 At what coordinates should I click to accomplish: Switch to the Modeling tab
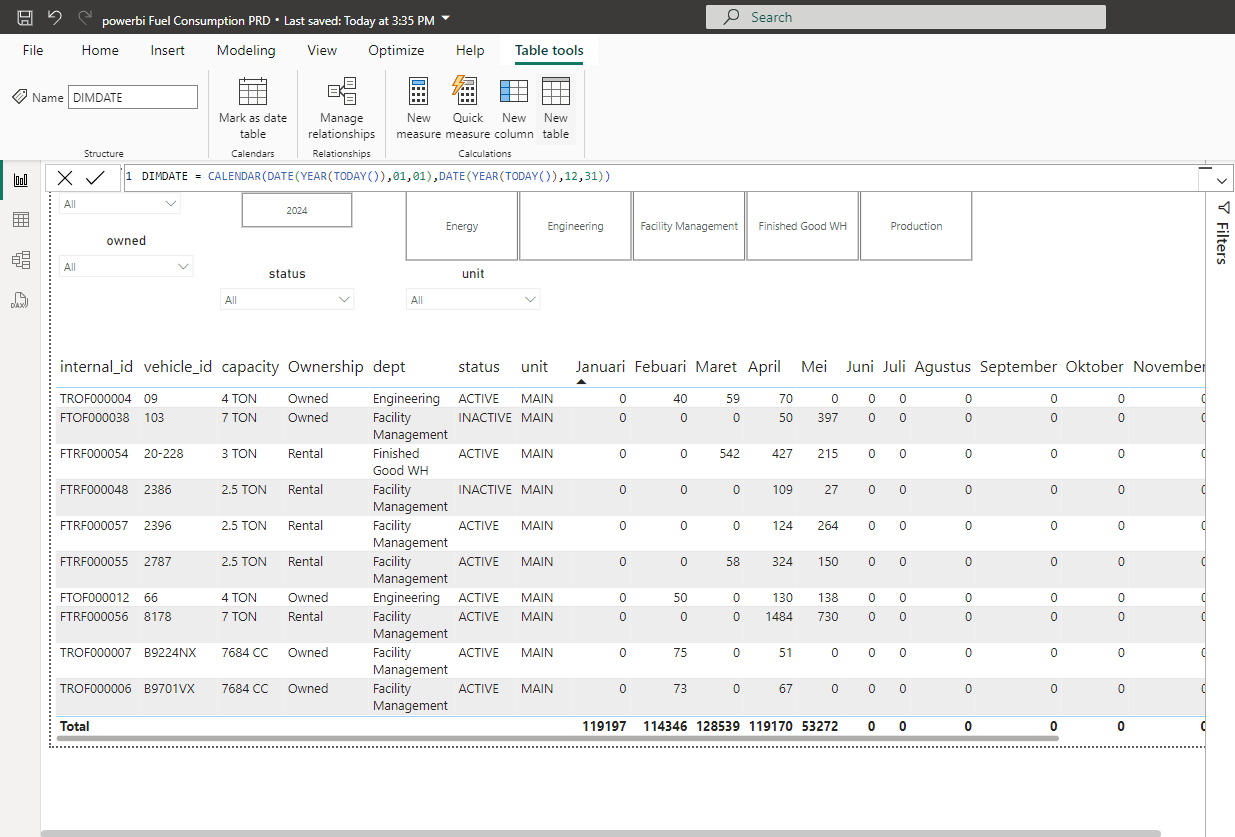[x=246, y=50]
